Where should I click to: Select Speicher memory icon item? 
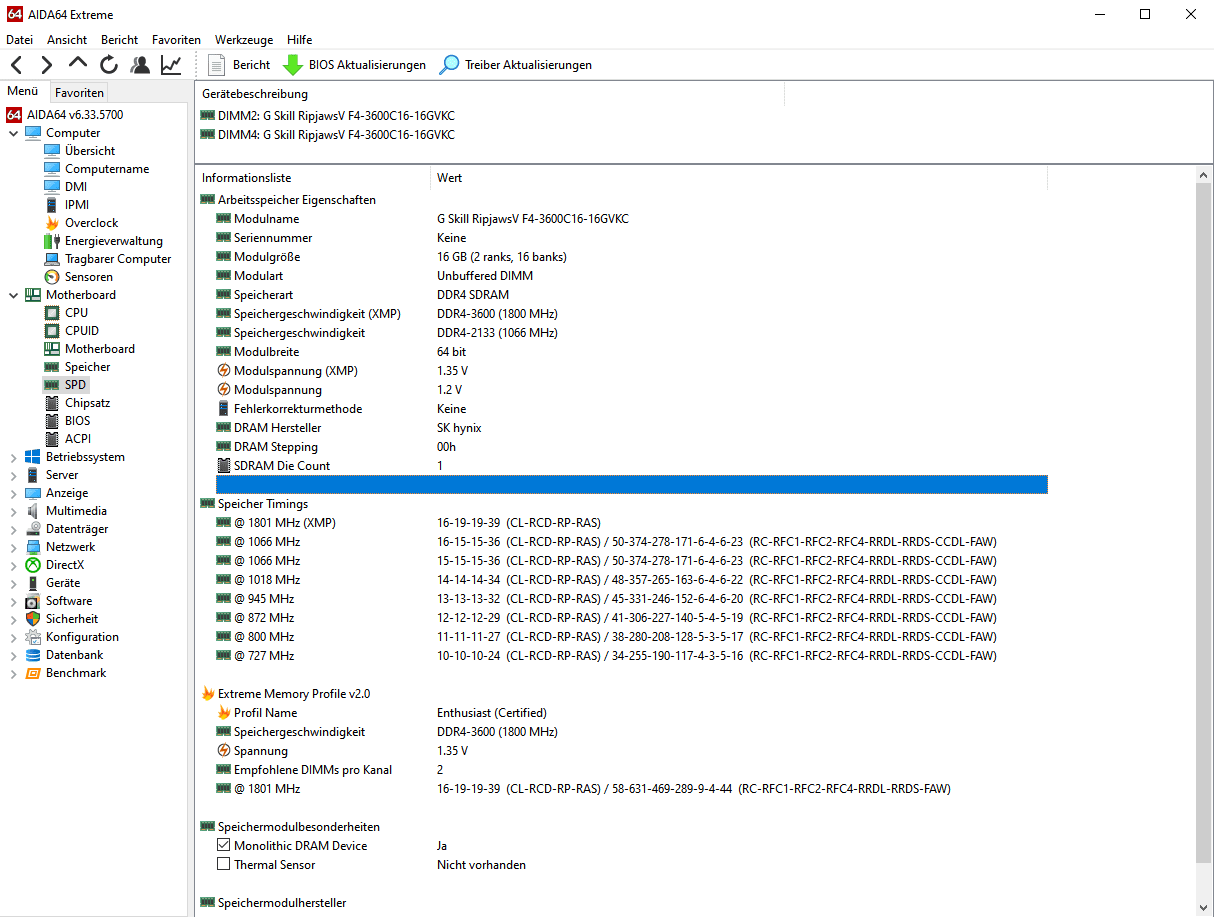87,367
